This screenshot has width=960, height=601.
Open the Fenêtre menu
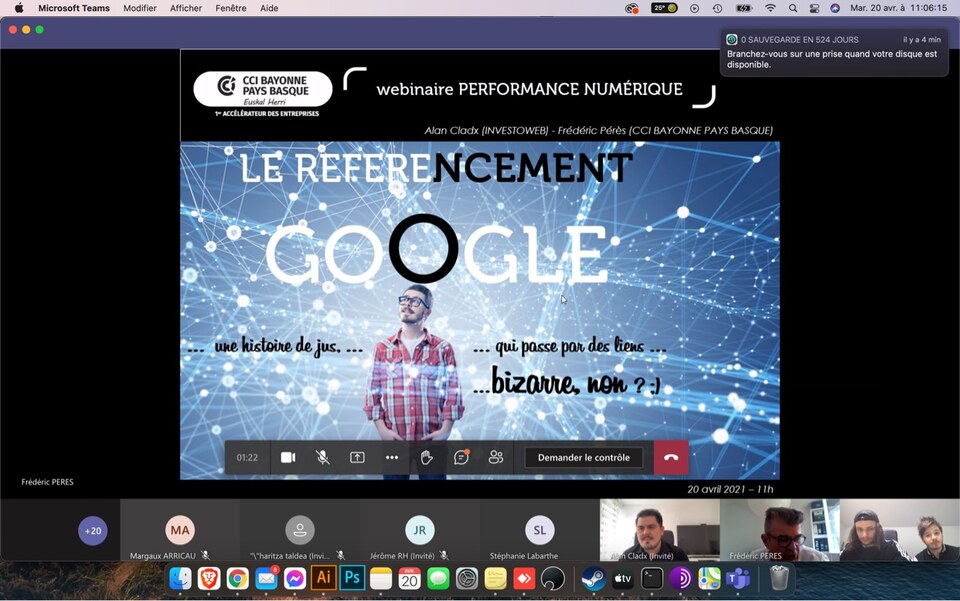231,8
